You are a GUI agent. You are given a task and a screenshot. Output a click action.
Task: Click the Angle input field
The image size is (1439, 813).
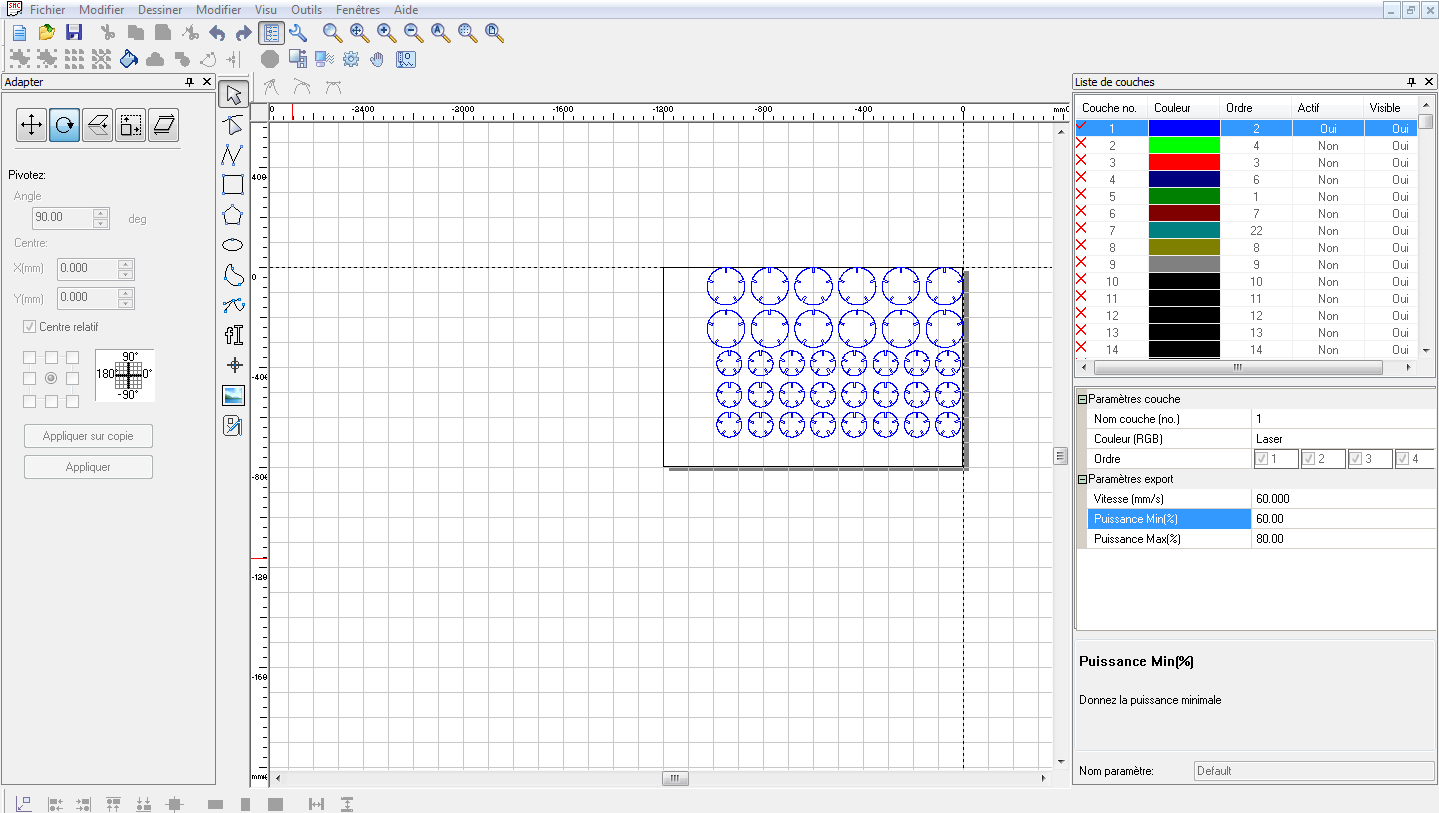click(62, 217)
